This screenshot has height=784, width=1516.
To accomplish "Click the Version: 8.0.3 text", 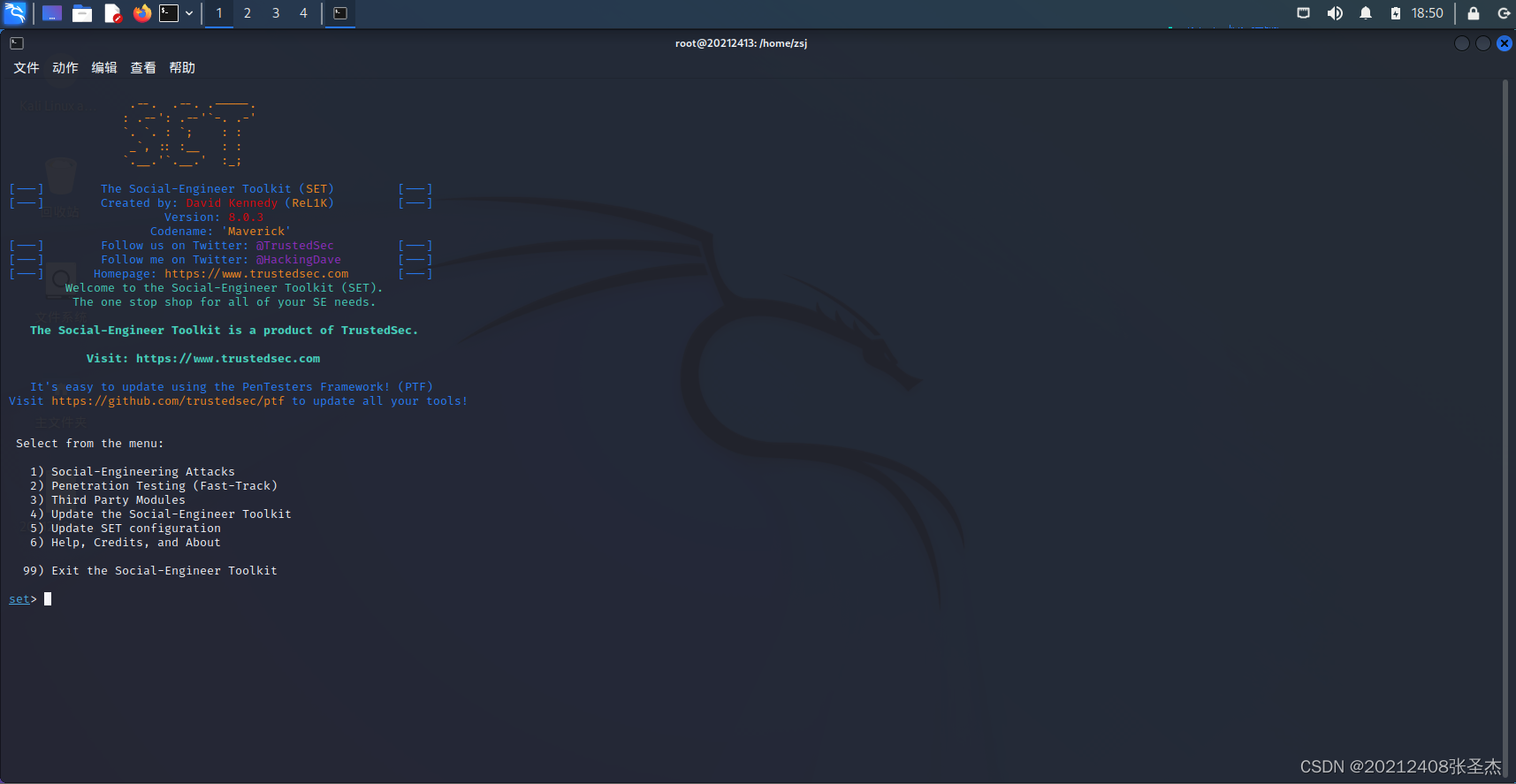I will pos(214,217).
